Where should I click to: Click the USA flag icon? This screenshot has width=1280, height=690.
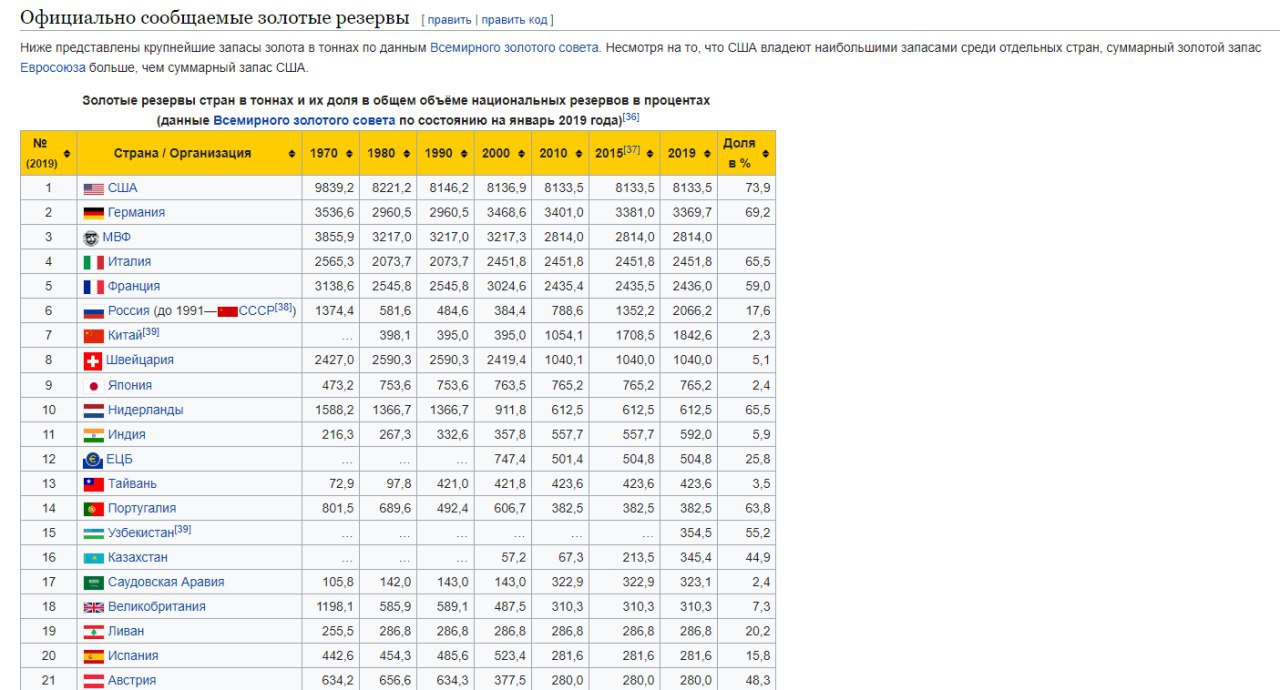[x=93, y=189]
